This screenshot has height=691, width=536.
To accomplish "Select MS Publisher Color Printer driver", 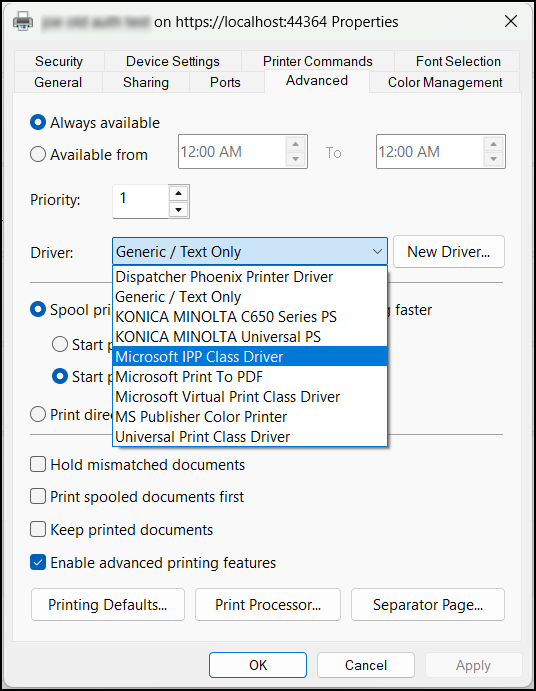I will click(250, 416).
